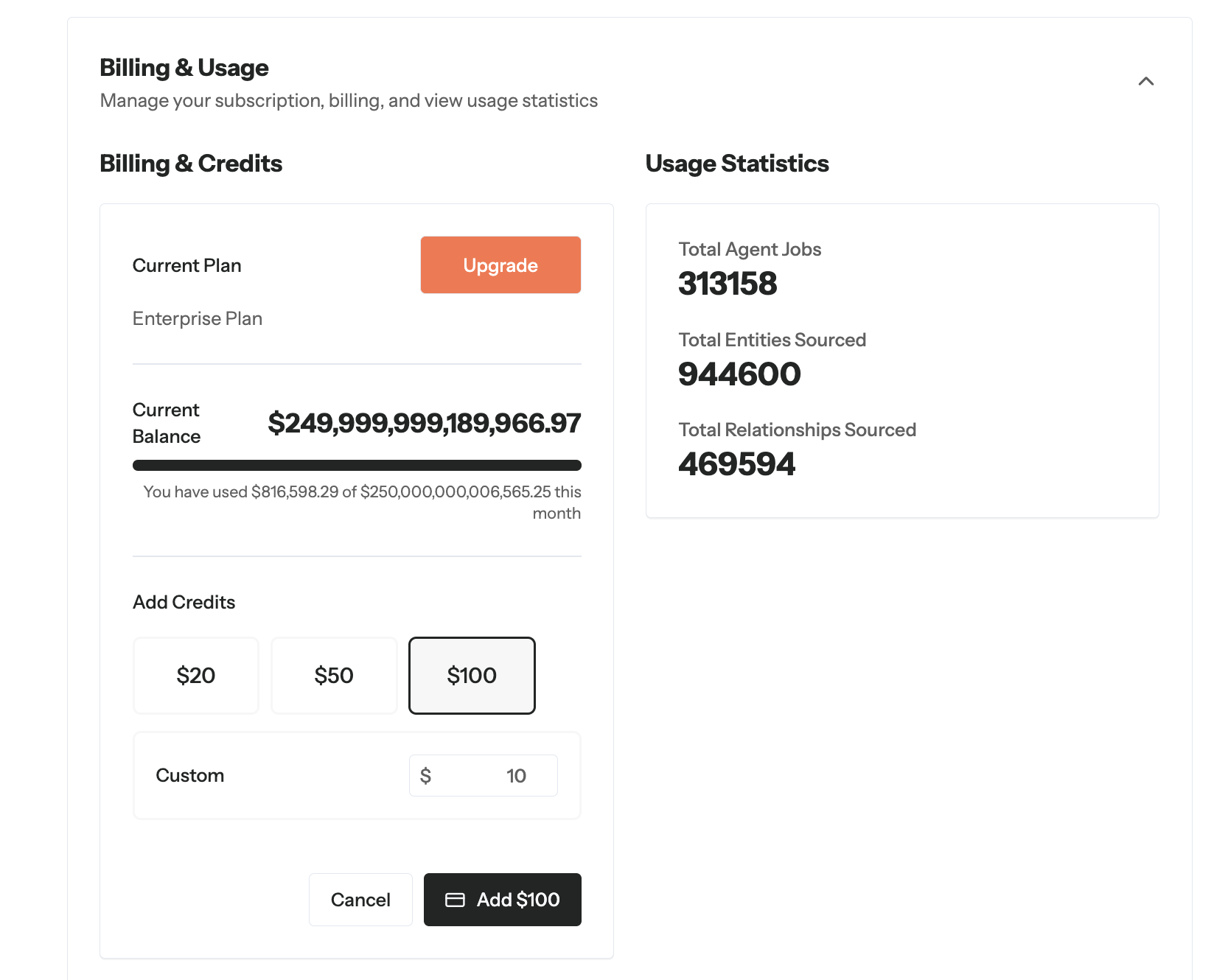Click the orange Upgrade button
This screenshot has width=1228, height=980.
500,265
